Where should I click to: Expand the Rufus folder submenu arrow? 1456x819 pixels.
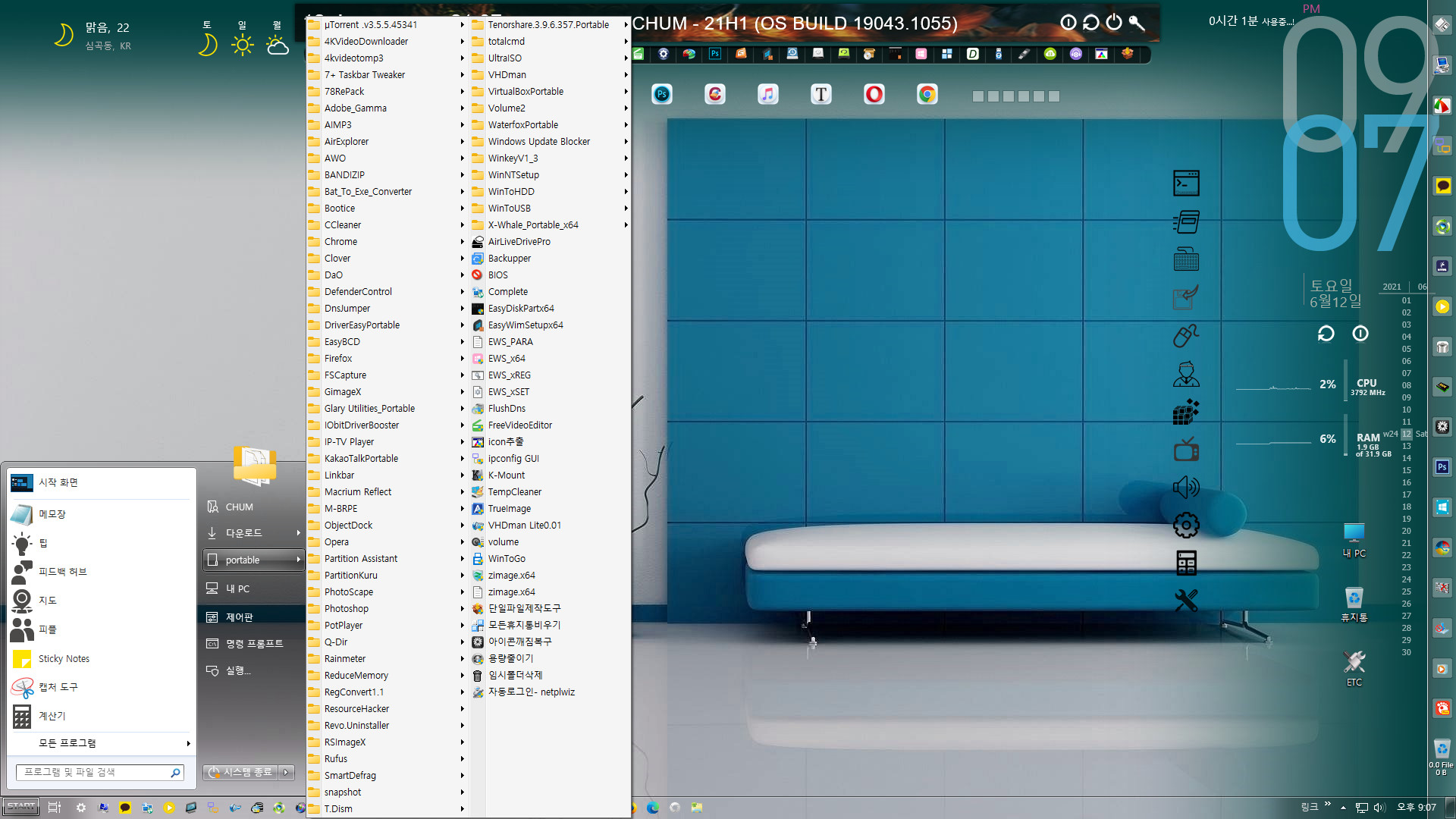(462, 758)
